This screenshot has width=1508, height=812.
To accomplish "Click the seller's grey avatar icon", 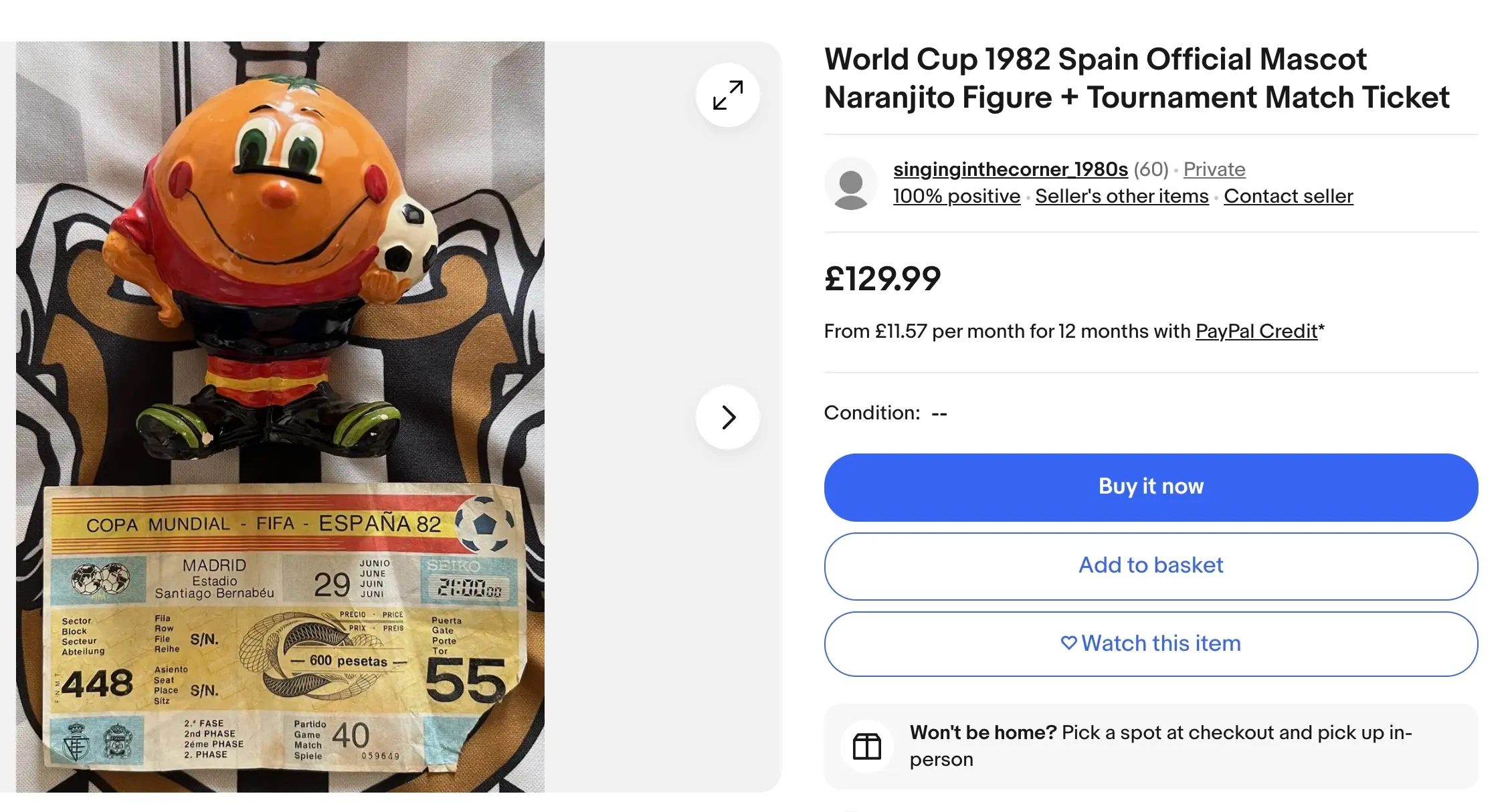I will click(851, 184).
